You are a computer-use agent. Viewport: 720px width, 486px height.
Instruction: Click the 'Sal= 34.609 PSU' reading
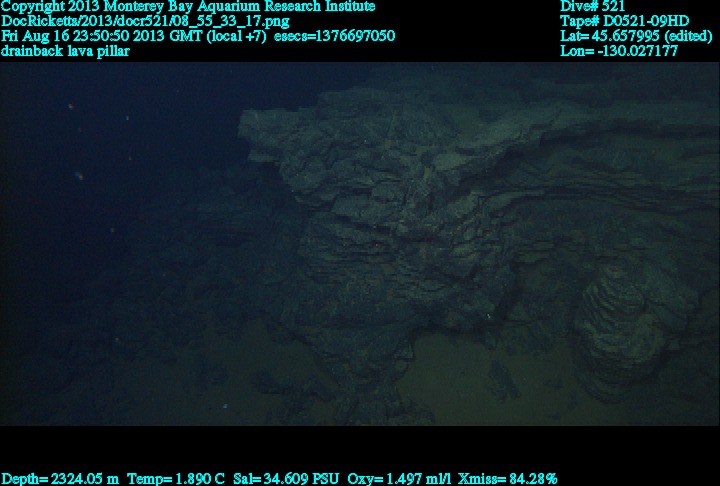286,479
